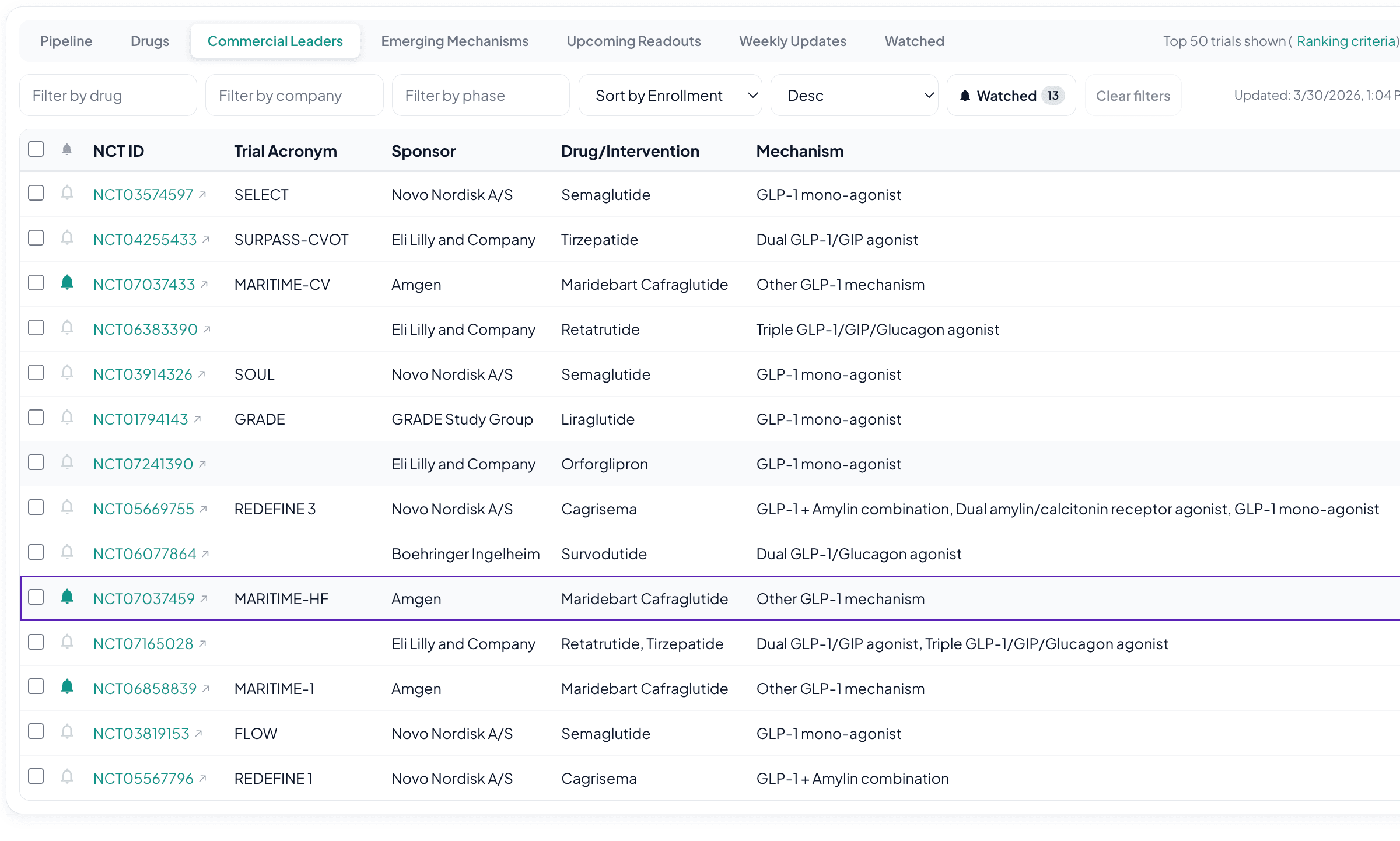
Task: Toggle watch bell for SOUL row
Action: [x=67, y=373]
